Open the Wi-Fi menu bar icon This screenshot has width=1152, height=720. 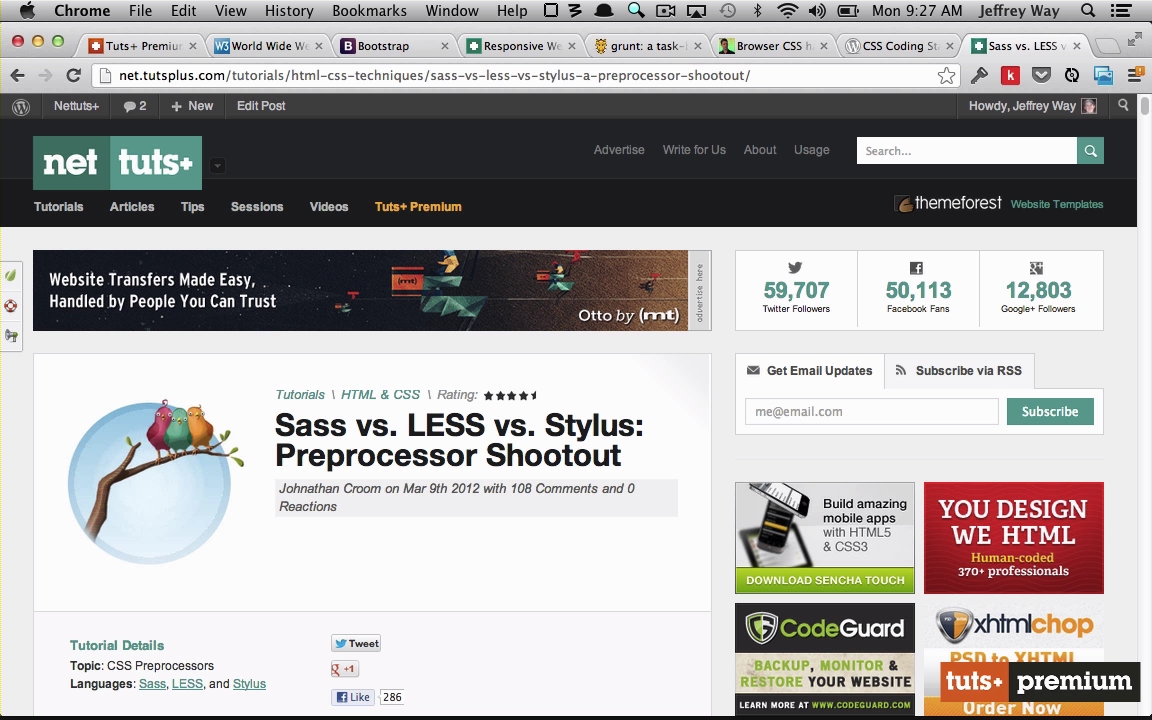click(787, 10)
